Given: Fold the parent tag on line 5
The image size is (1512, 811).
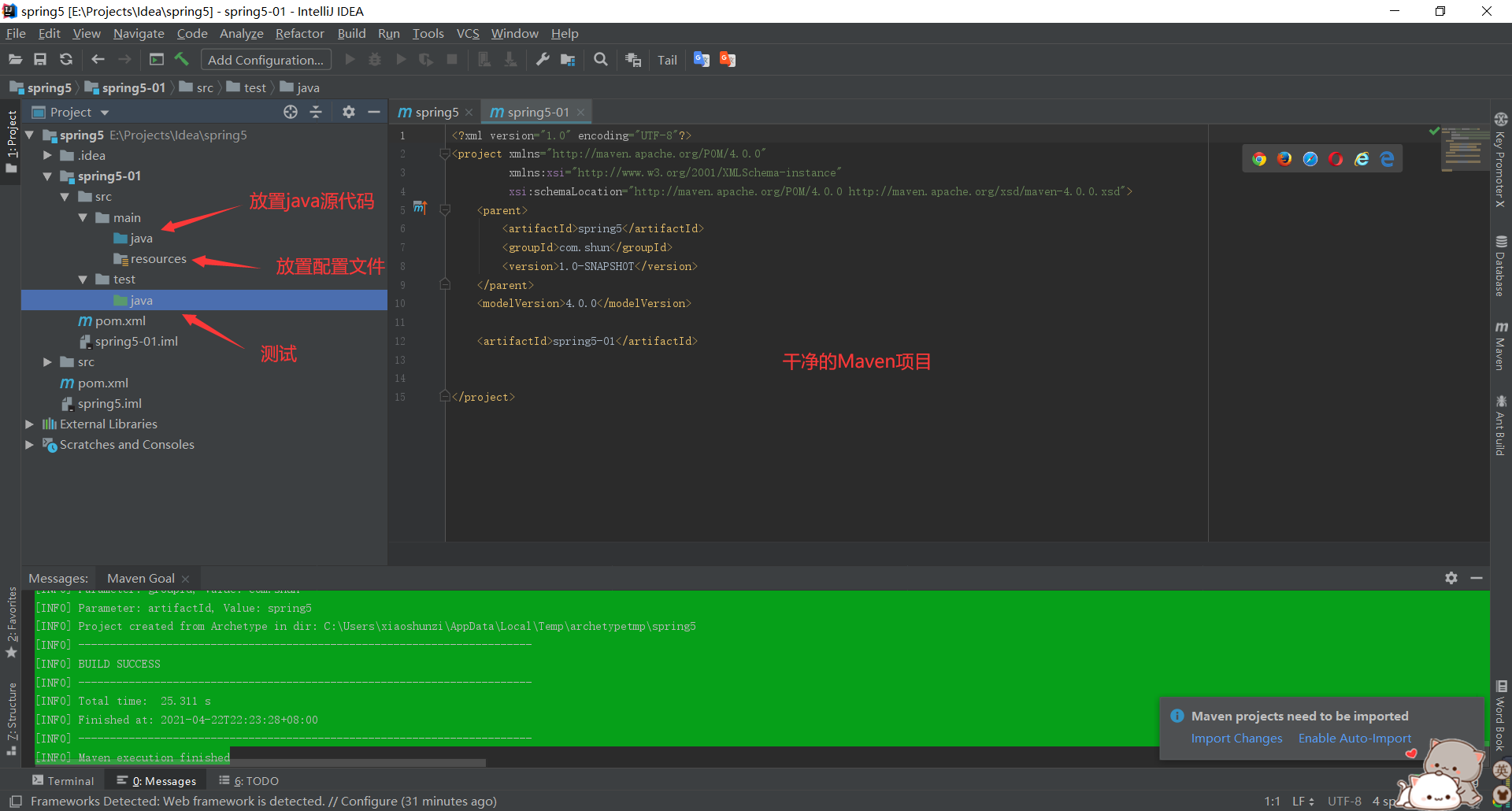Looking at the screenshot, I should 445,210.
